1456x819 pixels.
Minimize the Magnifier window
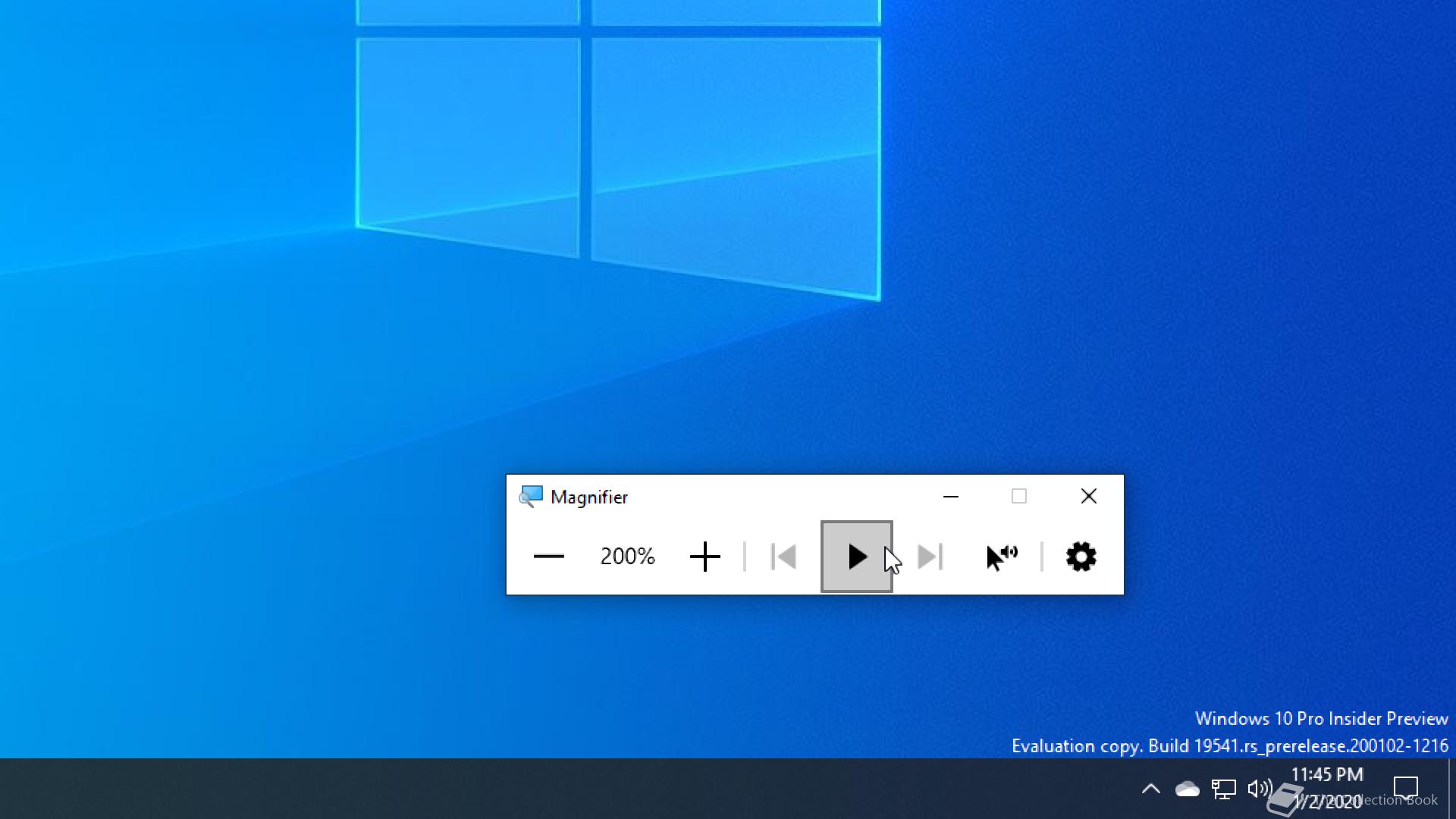tap(950, 497)
